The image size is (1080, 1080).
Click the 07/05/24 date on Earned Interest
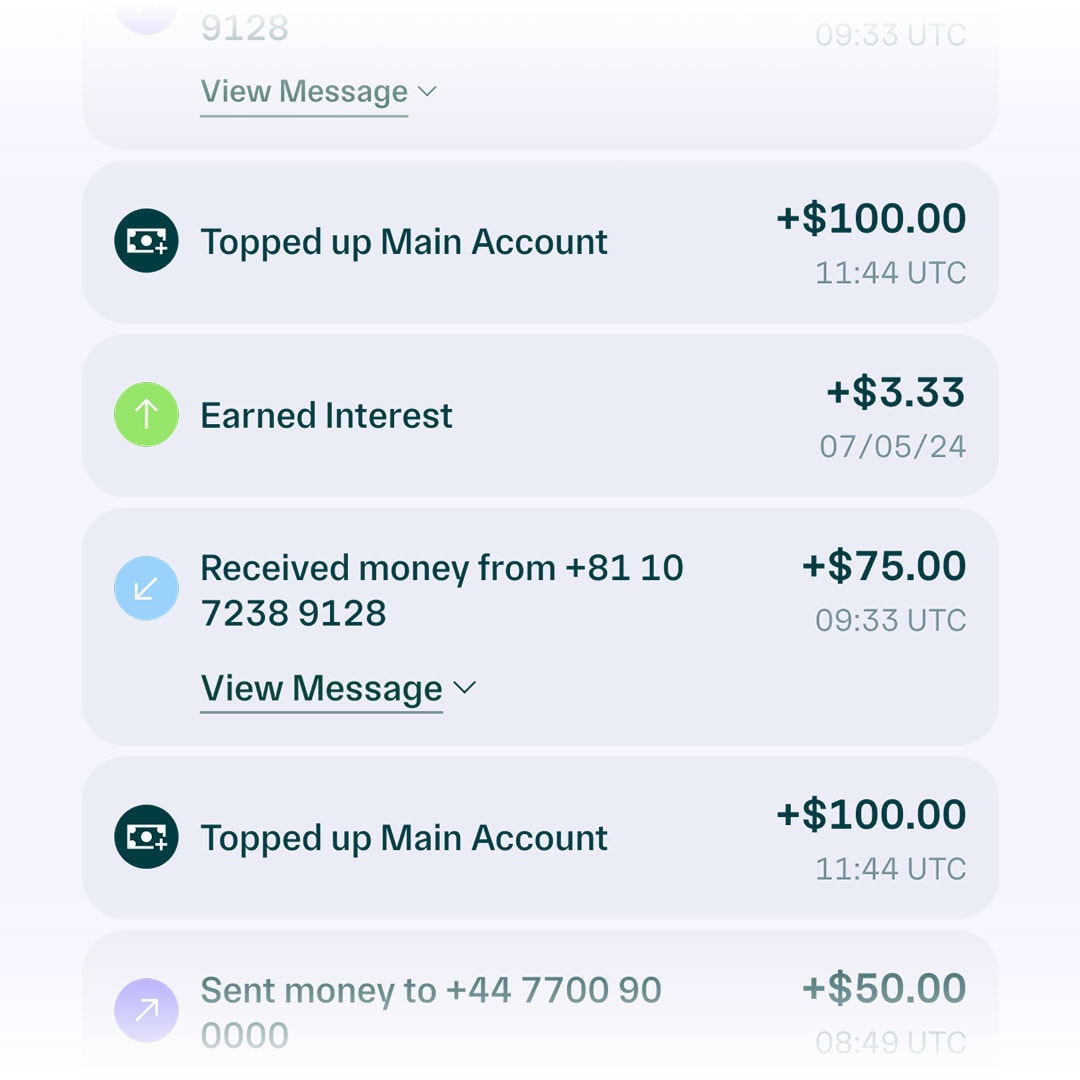(x=892, y=446)
